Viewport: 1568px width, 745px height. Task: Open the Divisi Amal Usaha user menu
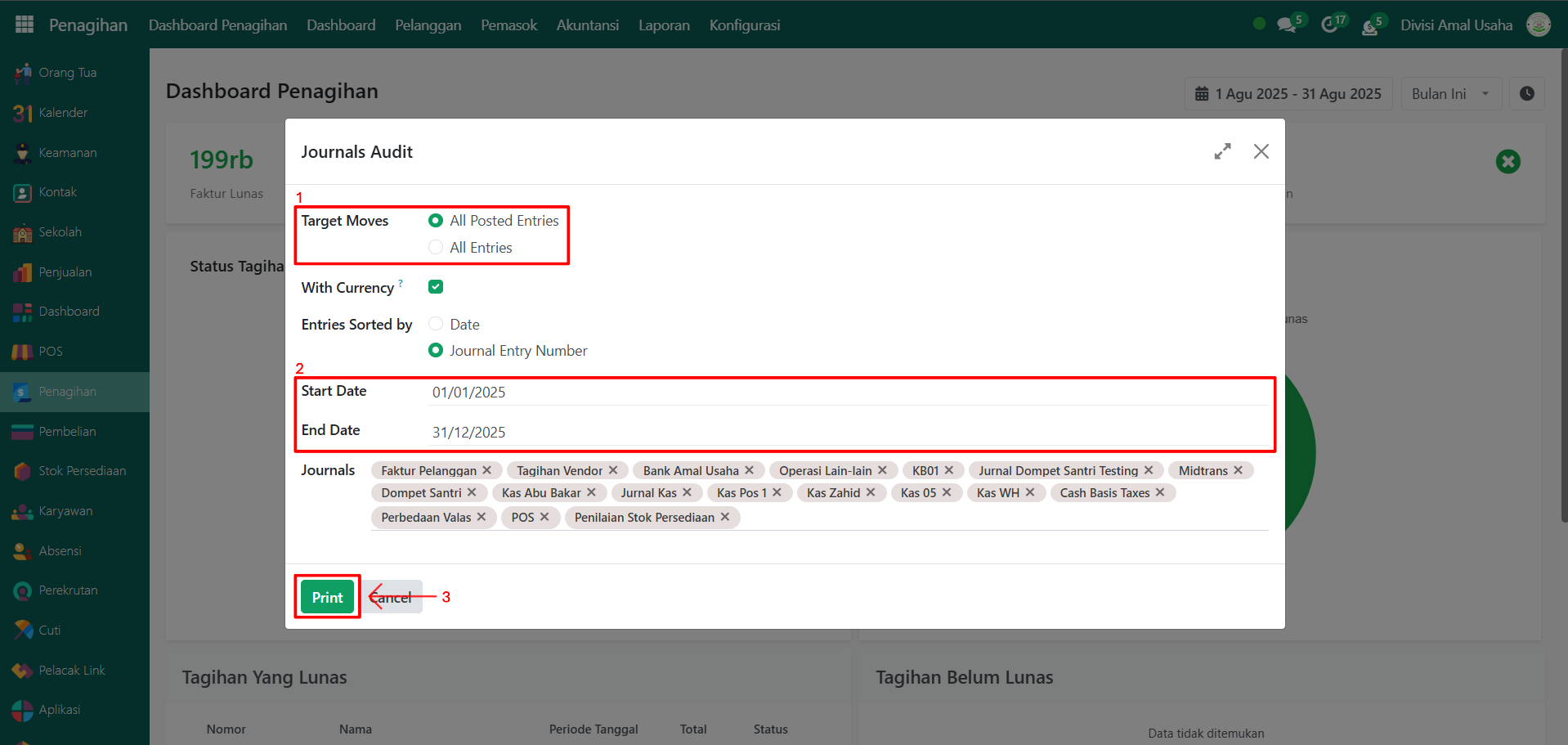[1456, 25]
